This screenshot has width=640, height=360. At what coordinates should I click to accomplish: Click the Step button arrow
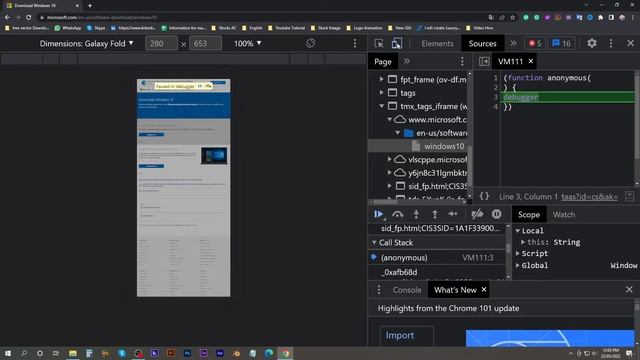(453, 214)
